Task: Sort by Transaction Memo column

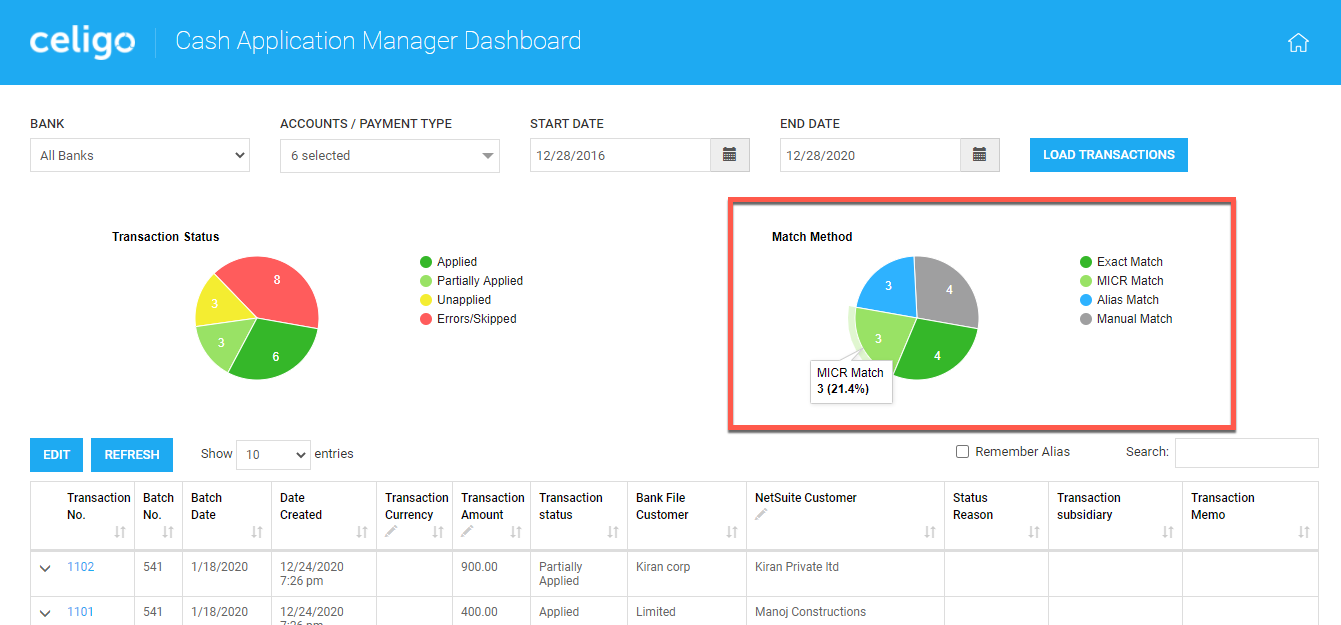Action: pos(1303,532)
